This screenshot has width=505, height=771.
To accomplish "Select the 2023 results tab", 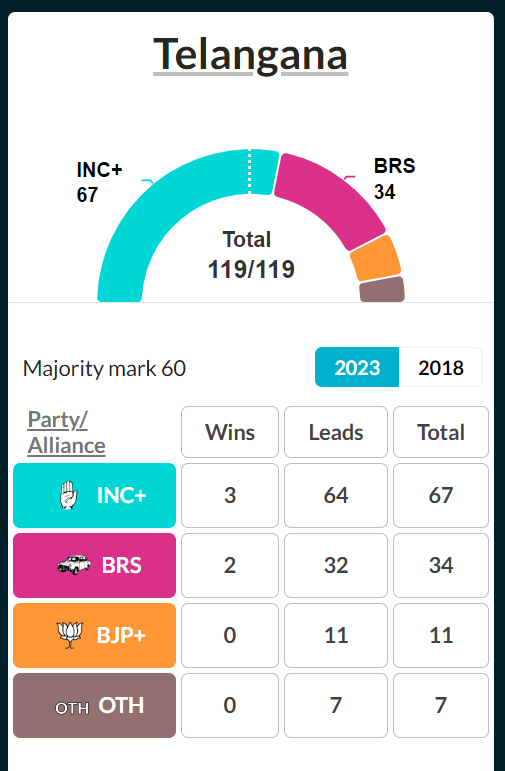I will [357, 367].
